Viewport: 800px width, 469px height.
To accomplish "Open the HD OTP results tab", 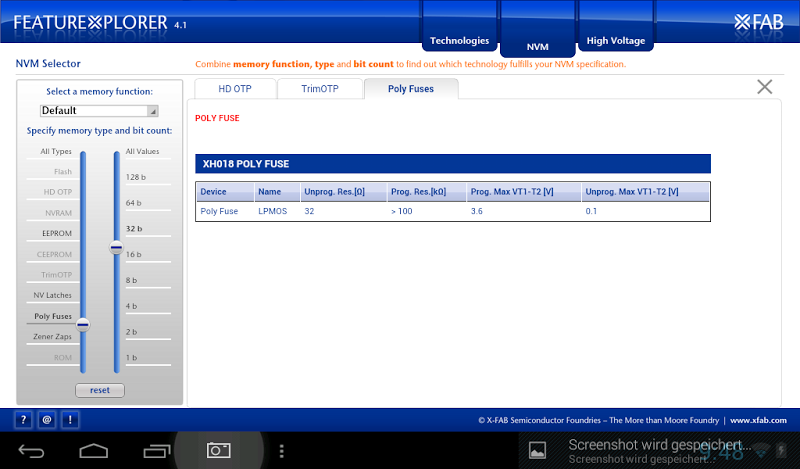I will 235,89.
